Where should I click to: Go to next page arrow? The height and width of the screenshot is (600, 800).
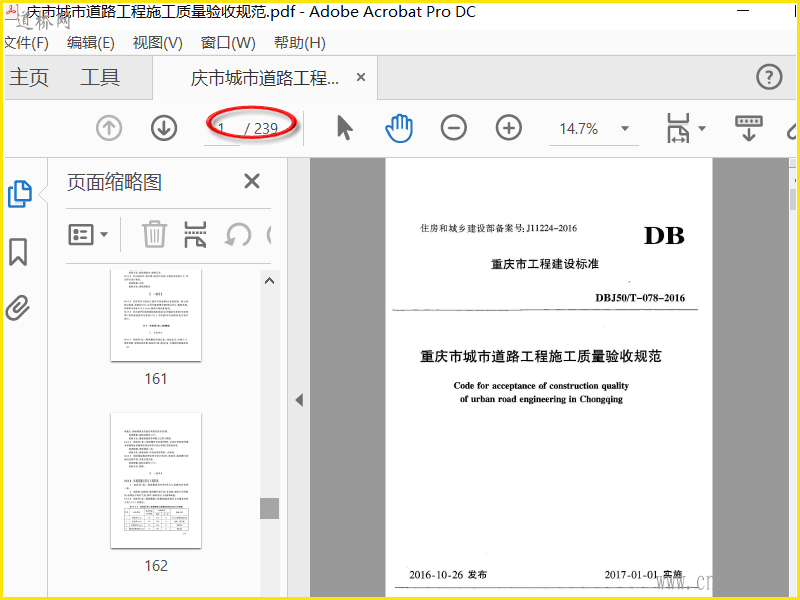click(164, 128)
